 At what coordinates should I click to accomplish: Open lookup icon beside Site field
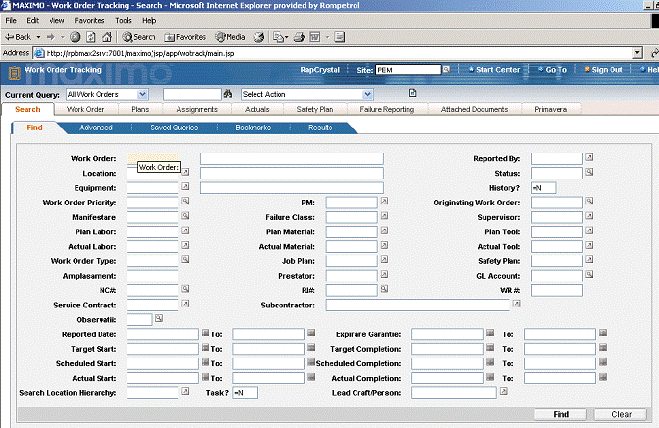point(446,69)
